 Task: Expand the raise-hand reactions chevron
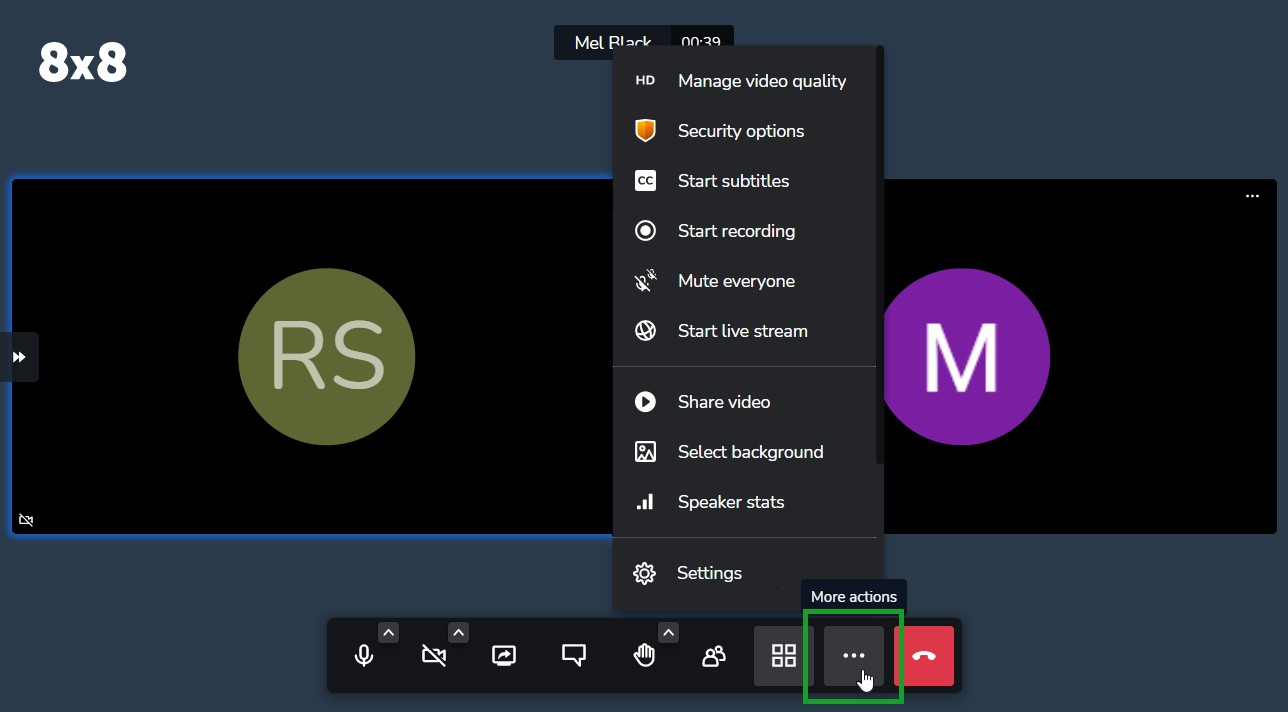(669, 632)
